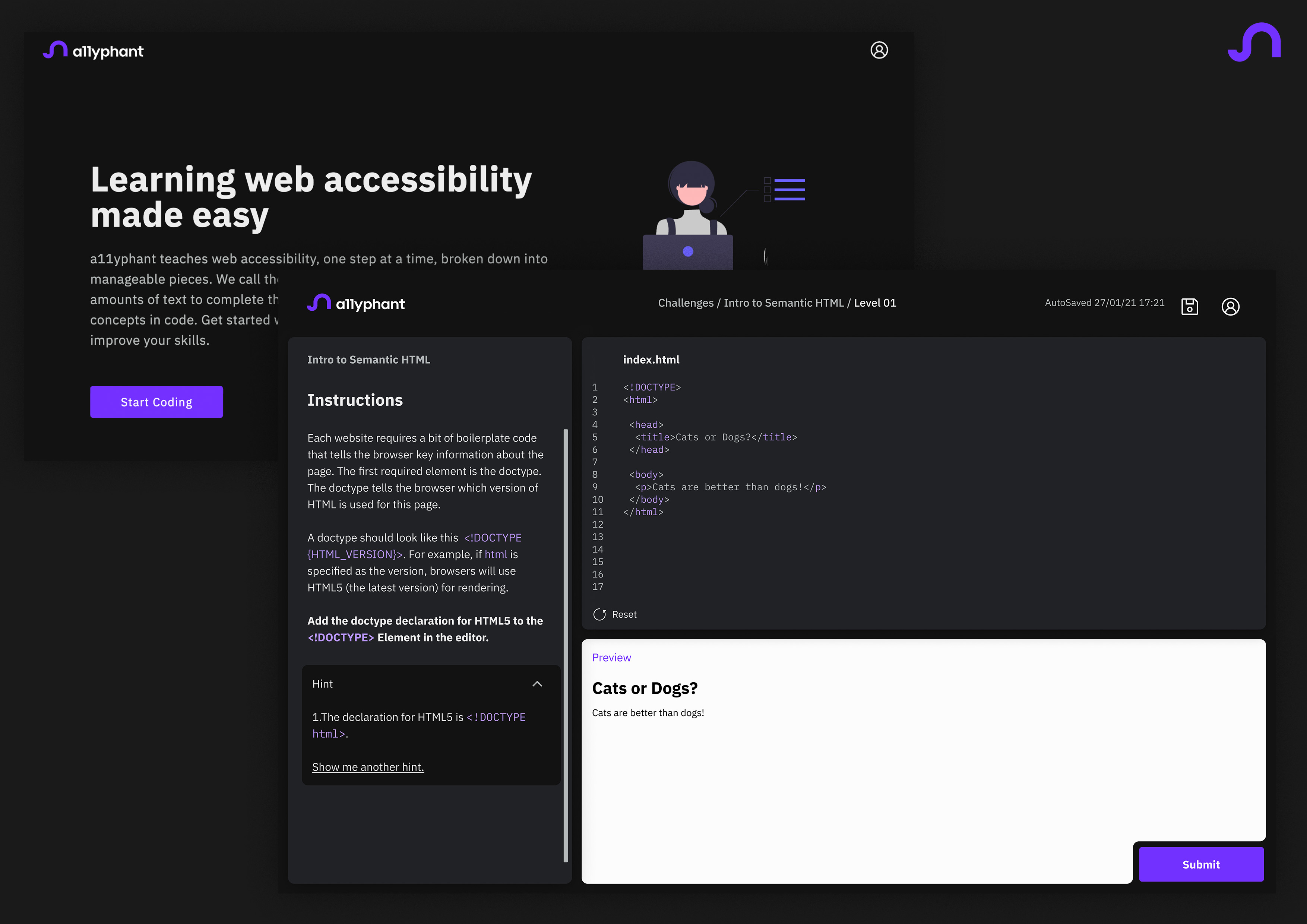Screen dimensions: 1307x924
Task: Click the a11yphant logo in editor header
Action: 356,303
